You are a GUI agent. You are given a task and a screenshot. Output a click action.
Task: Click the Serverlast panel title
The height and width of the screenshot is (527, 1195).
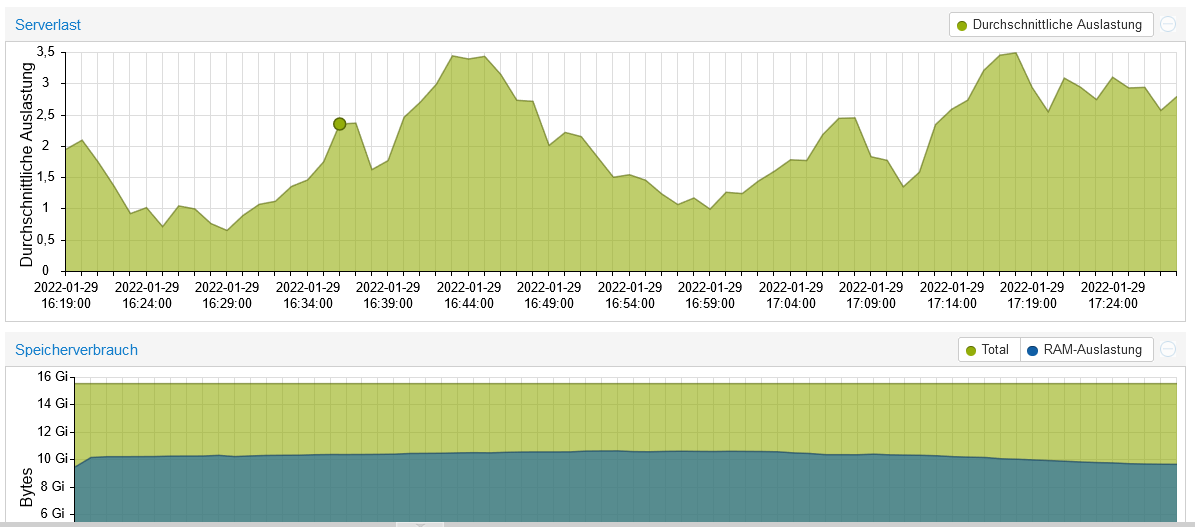point(47,25)
